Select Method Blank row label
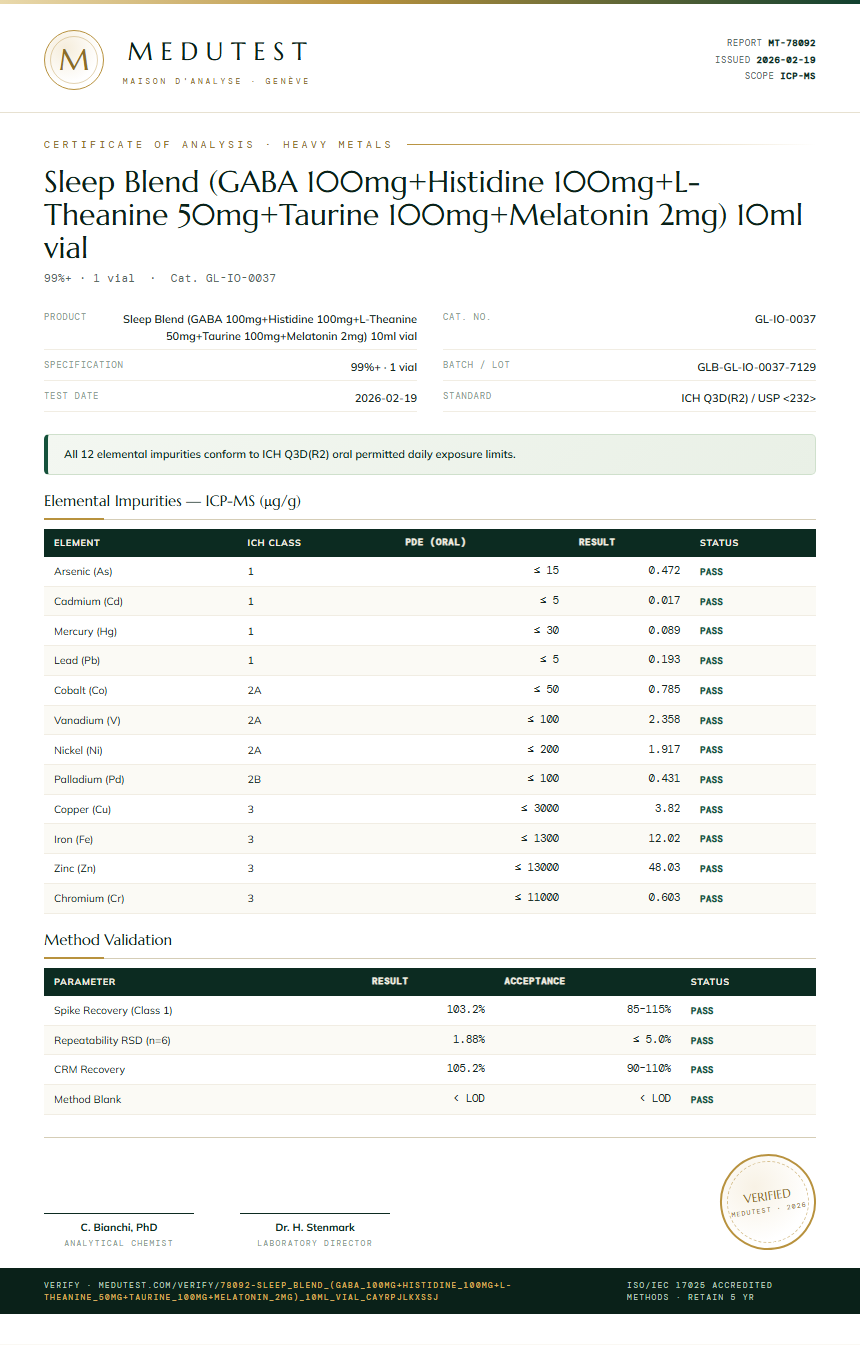 click(x=87, y=1100)
